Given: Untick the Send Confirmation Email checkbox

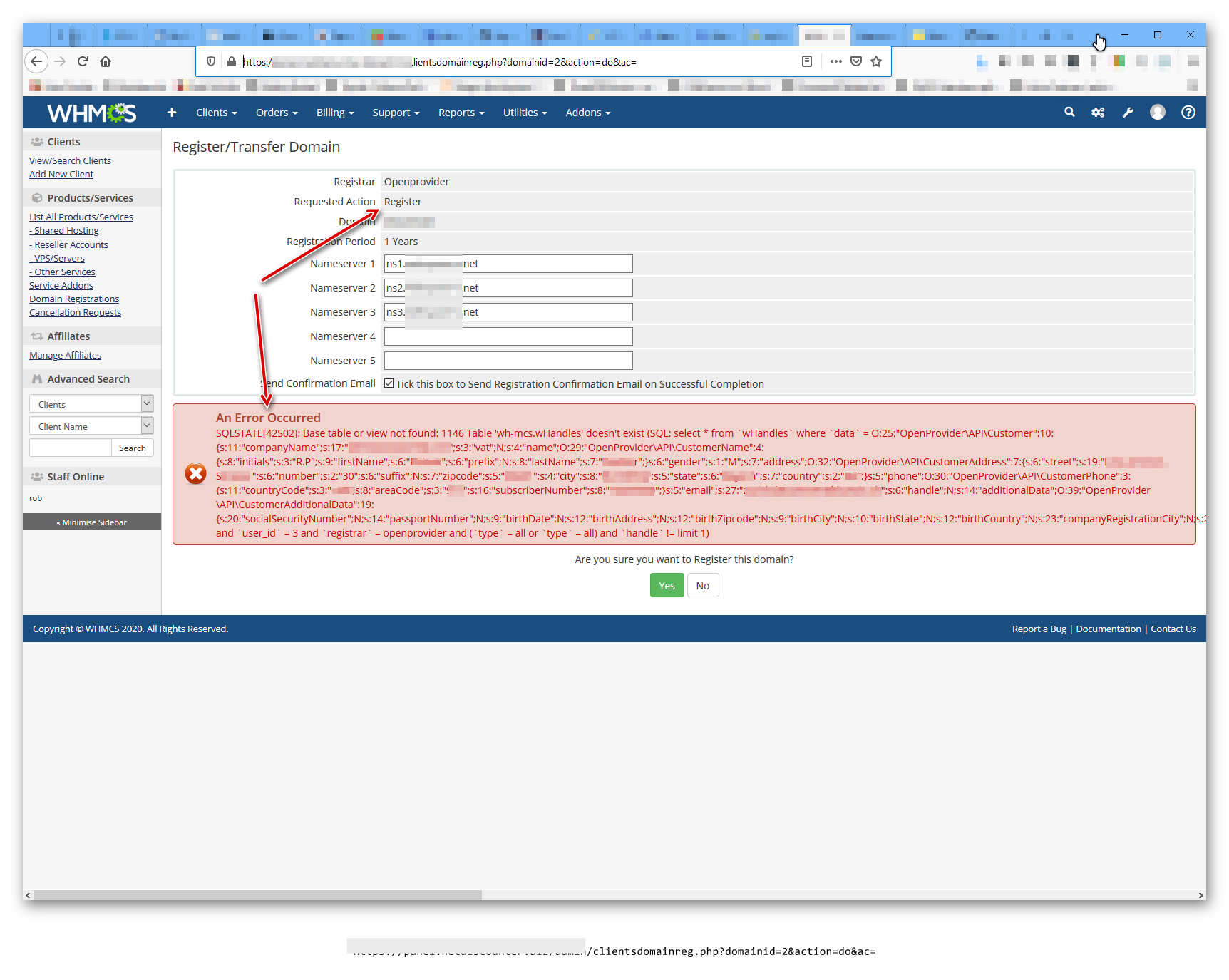Looking at the screenshot, I should [389, 383].
